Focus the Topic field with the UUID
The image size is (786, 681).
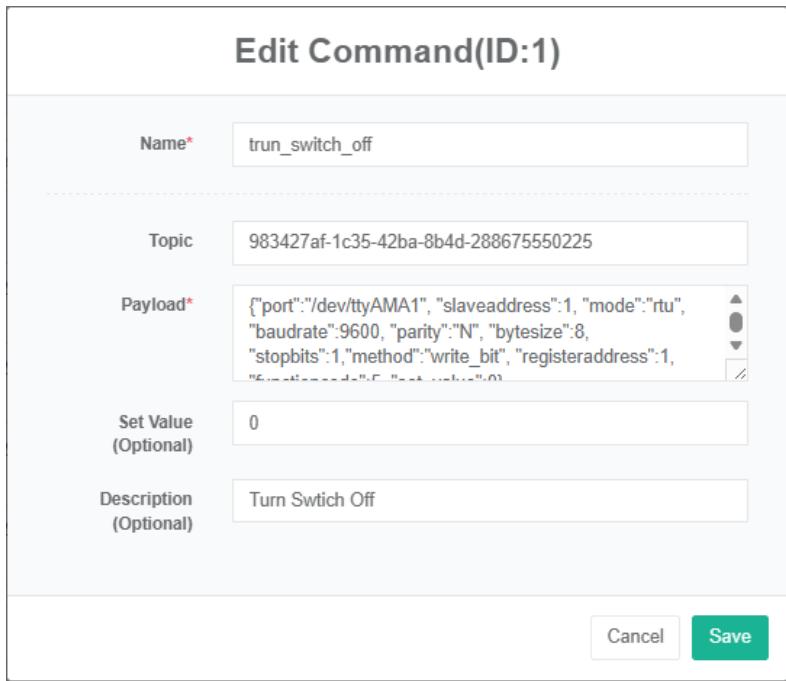tap(489, 242)
